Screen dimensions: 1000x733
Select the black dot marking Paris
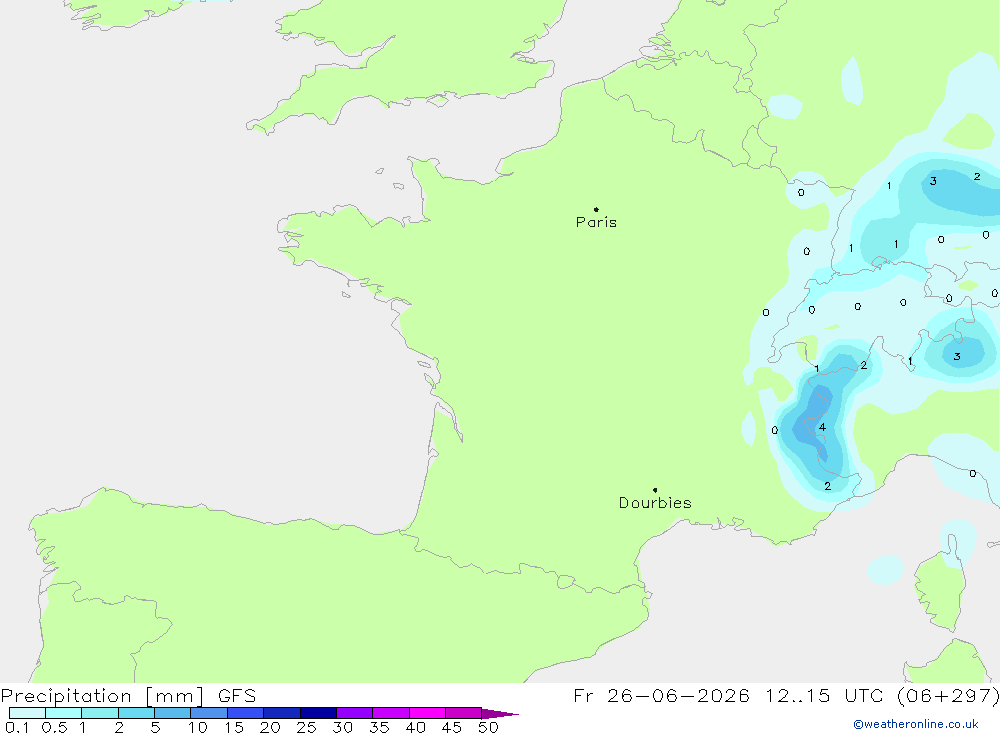596,209
